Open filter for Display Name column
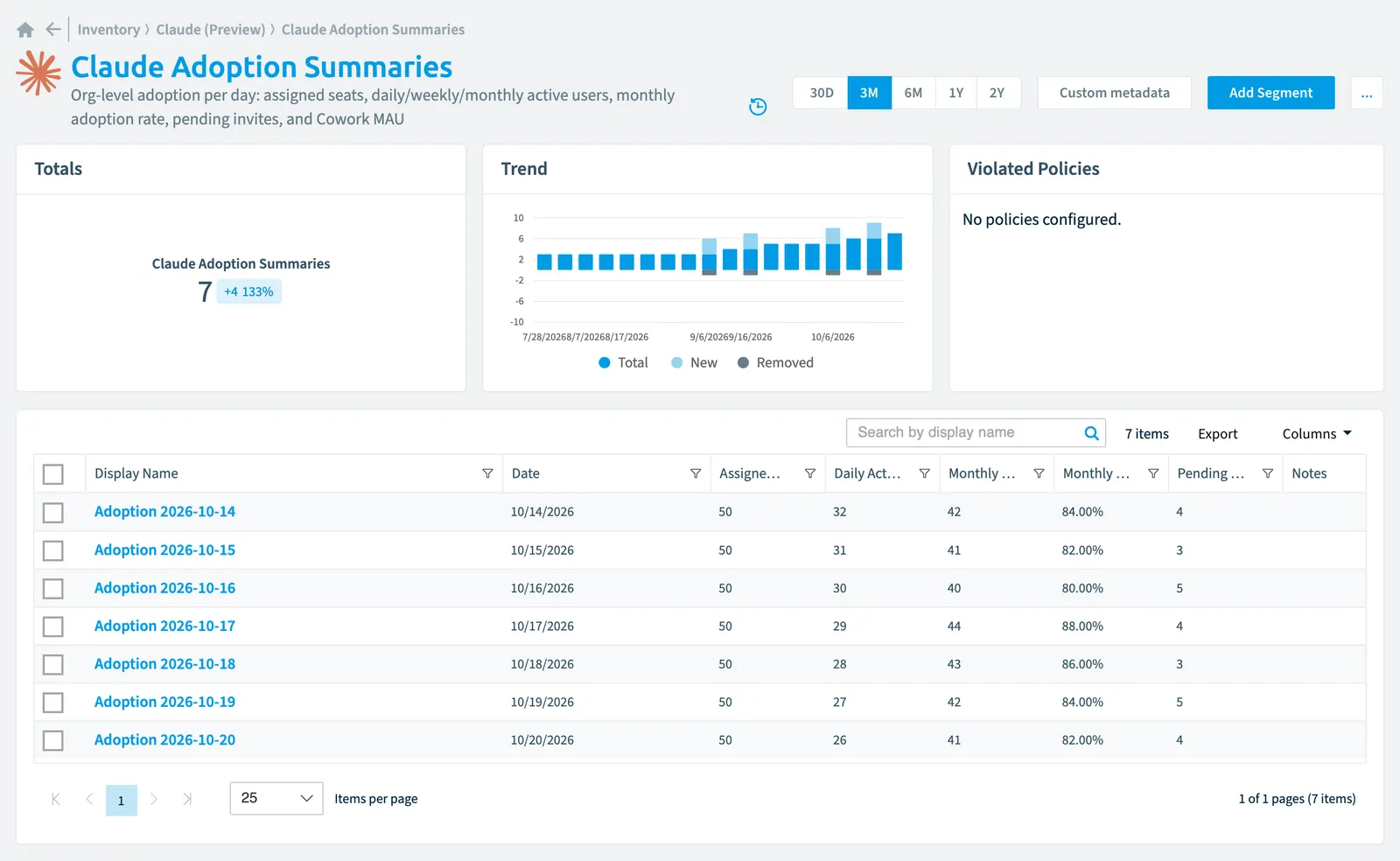 click(487, 473)
